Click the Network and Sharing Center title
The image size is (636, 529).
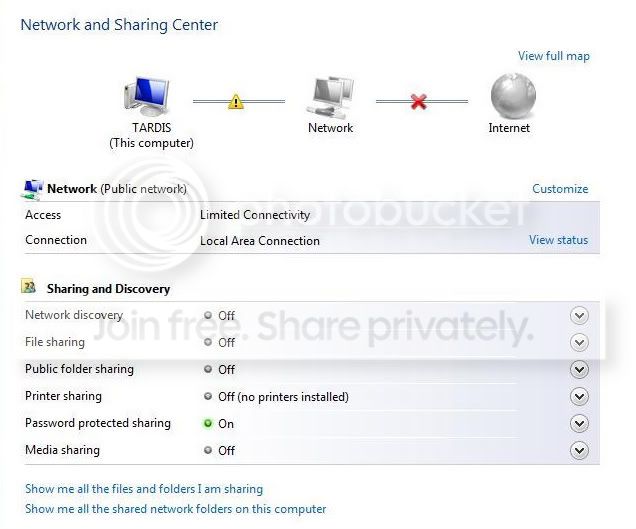[x=119, y=25]
